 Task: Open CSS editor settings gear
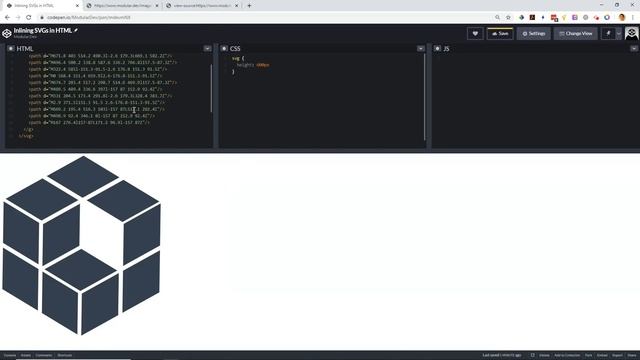click(224, 49)
